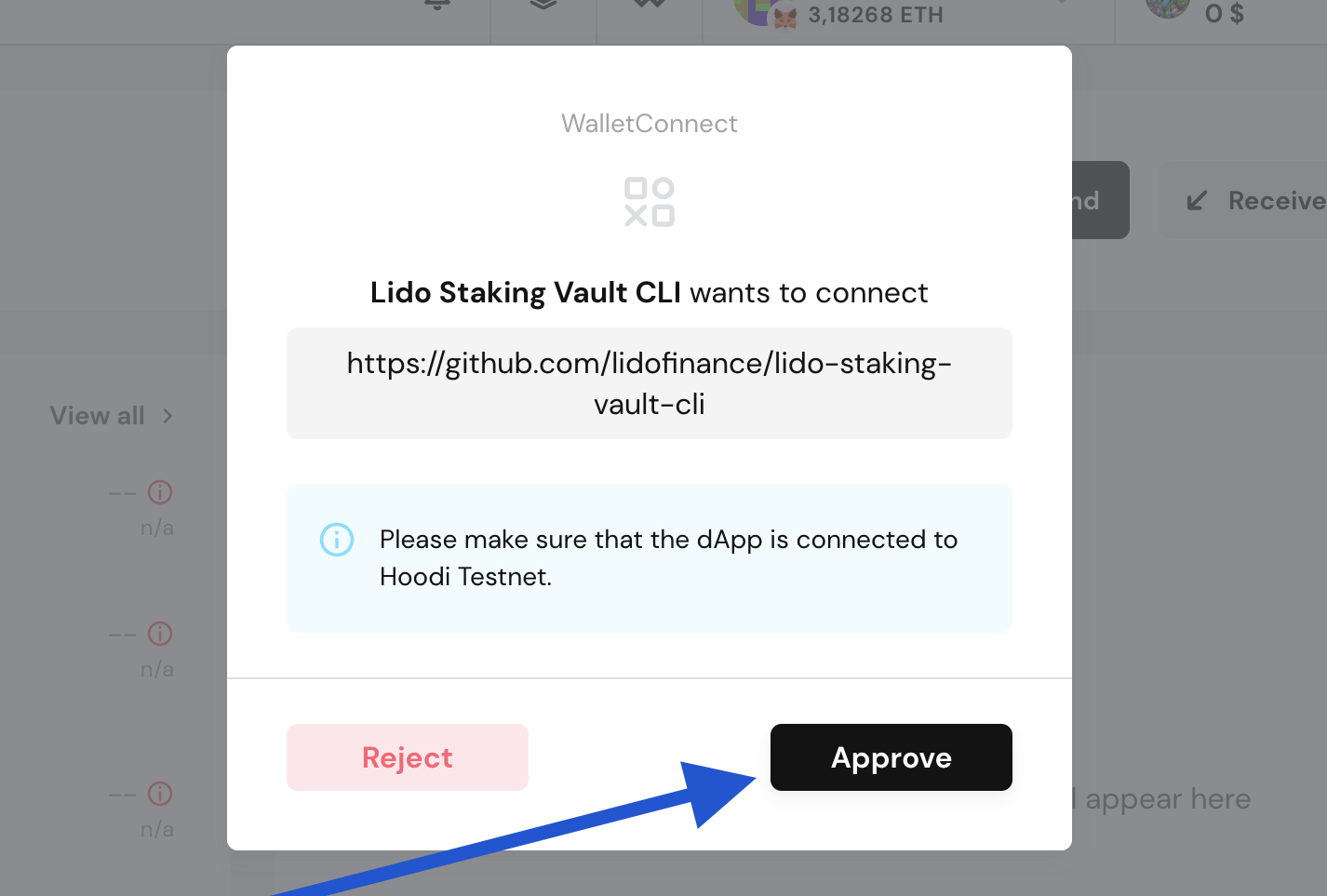Open the notifications bell in header
Viewport: 1327px width, 896px height.
point(437,5)
